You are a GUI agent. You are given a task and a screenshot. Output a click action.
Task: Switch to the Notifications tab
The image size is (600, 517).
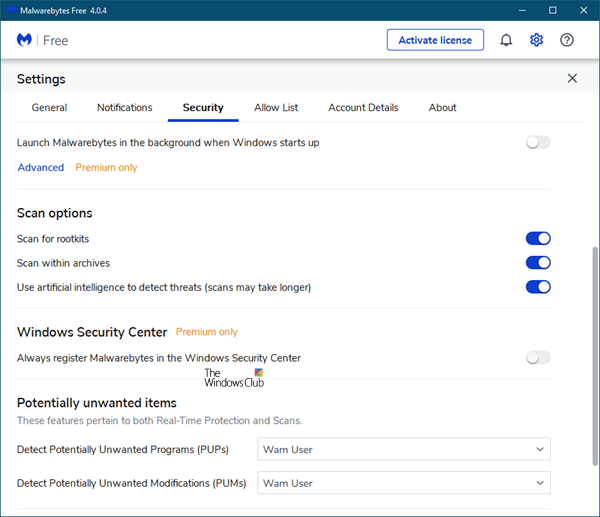tap(125, 108)
